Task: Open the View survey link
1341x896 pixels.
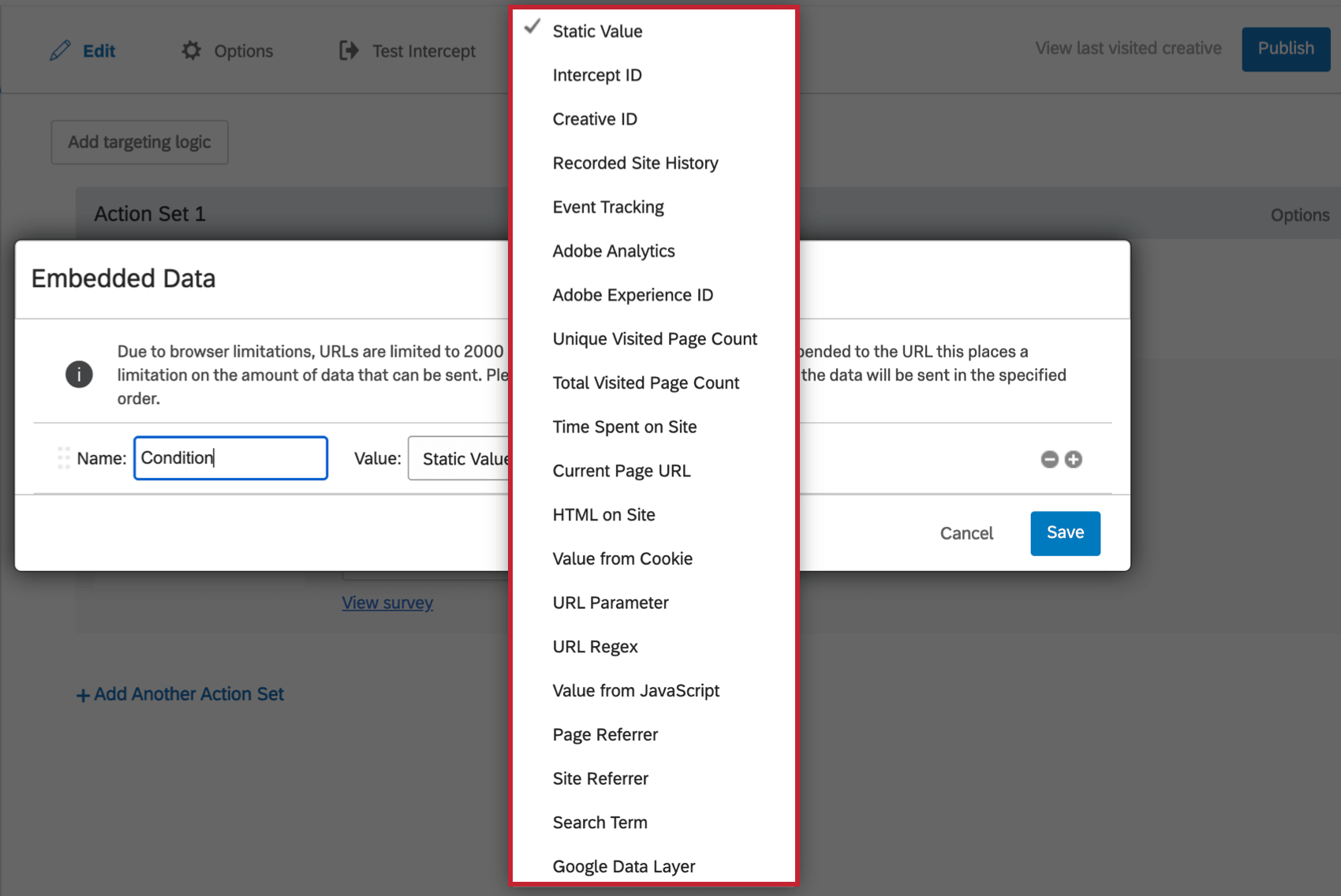Action: click(x=387, y=603)
